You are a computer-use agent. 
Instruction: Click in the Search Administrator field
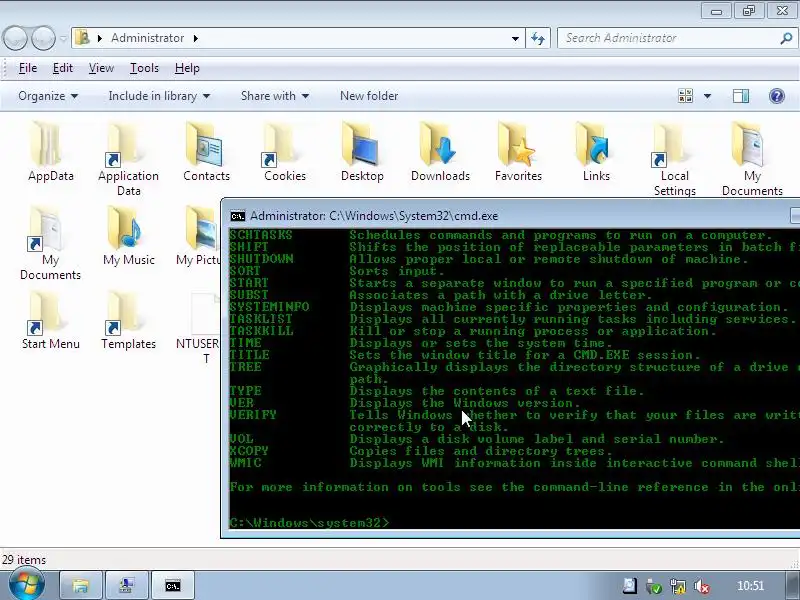pos(668,38)
